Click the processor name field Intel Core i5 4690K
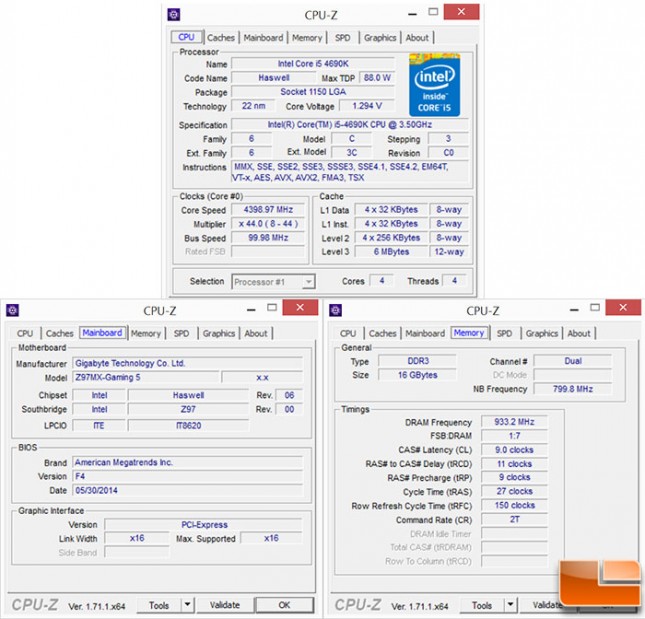Viewport: 645px width, 619px height. pos(313,64)
